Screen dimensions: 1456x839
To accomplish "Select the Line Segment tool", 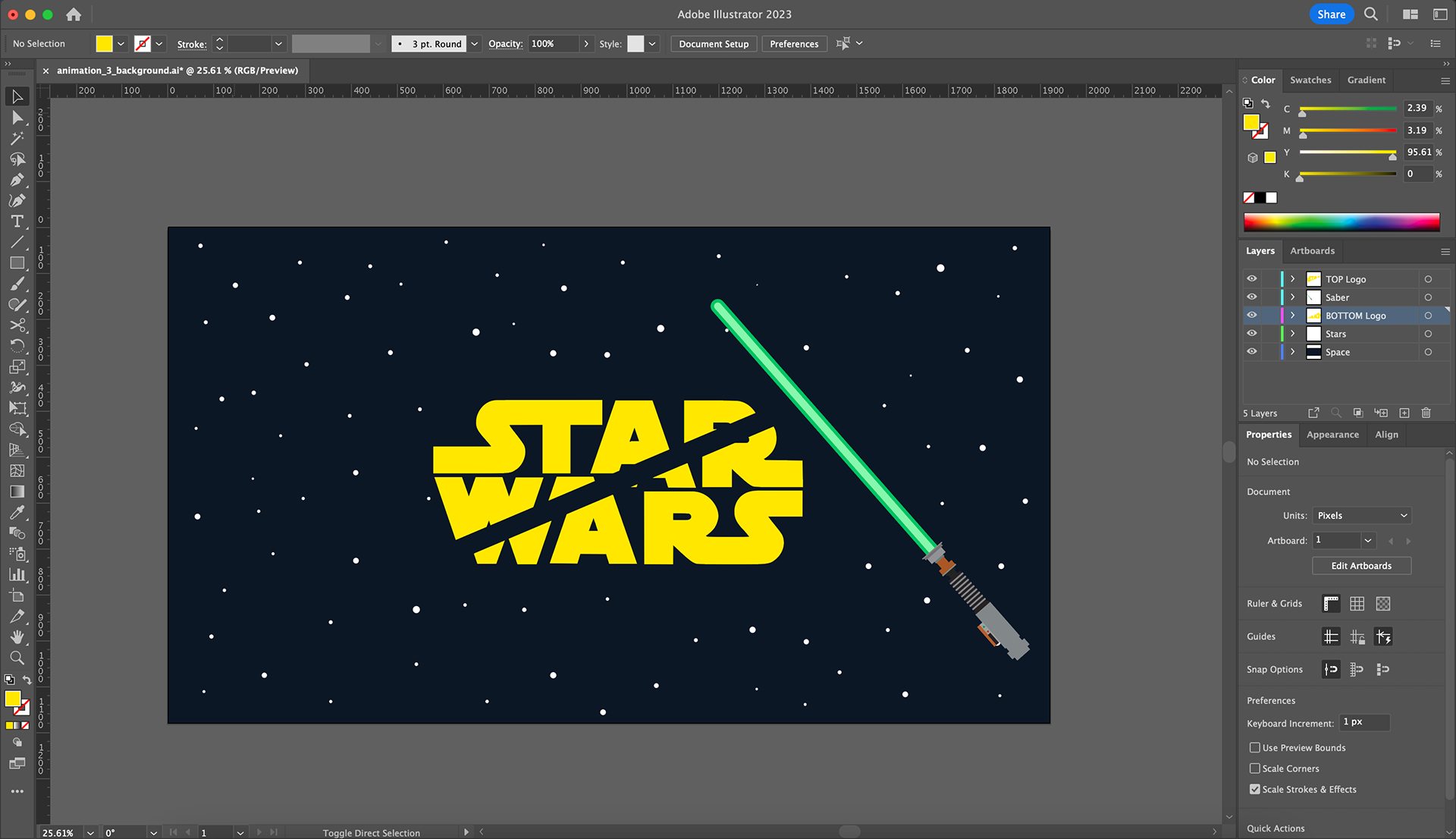I will point(17,243).
